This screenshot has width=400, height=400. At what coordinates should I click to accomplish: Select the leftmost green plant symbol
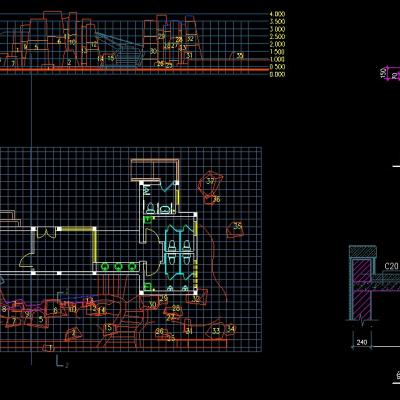tap(104, 266)
